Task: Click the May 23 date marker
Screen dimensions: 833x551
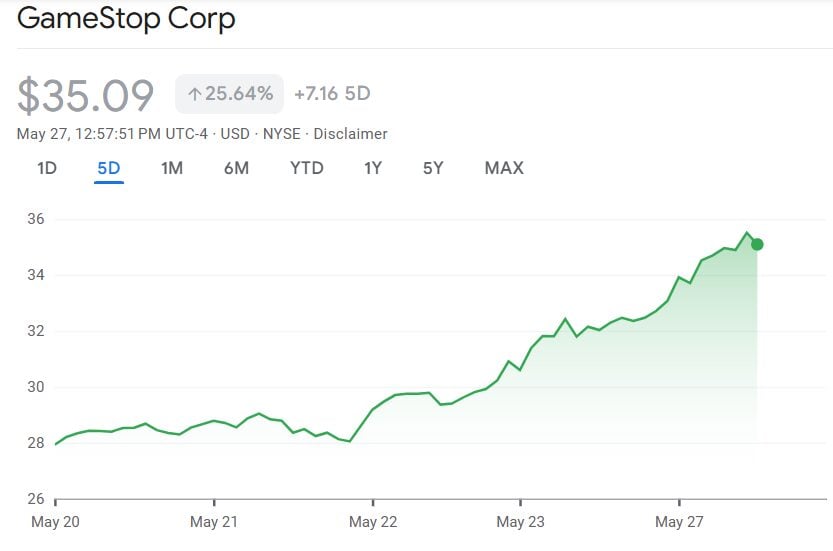Action: 521,522
